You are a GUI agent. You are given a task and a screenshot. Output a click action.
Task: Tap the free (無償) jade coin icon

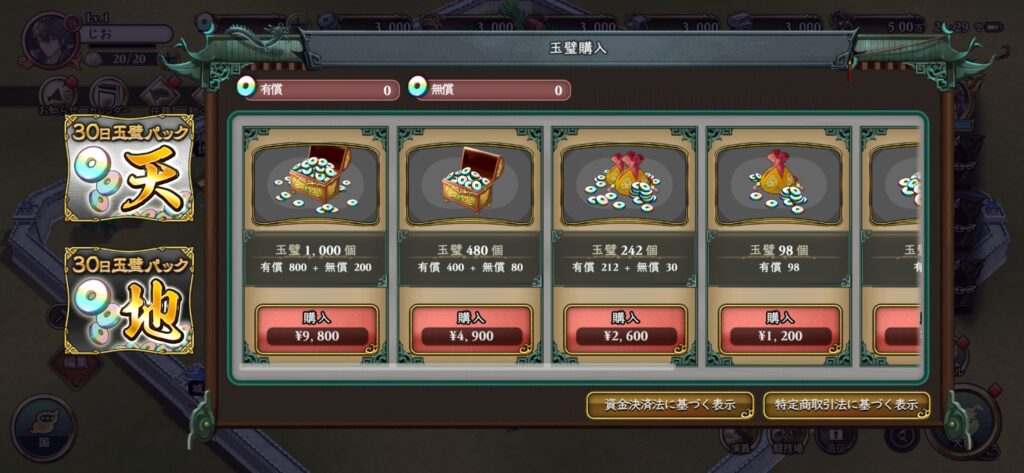pyautogui.click(x=418, y=87)
